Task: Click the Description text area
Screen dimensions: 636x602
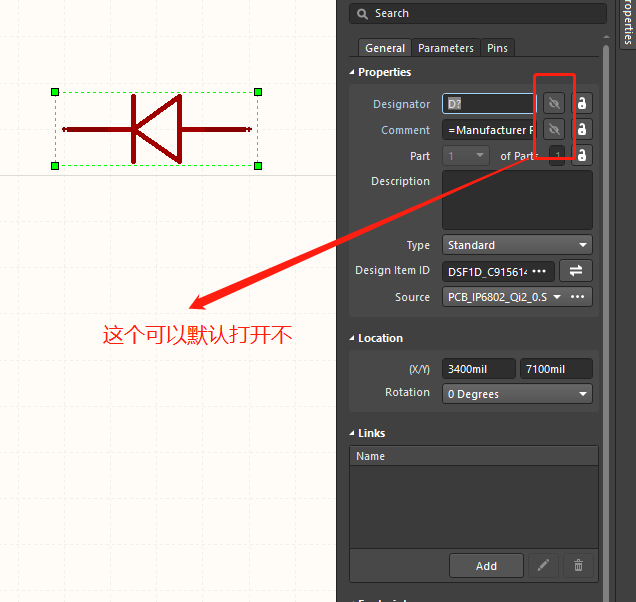Action: (517, 200)
